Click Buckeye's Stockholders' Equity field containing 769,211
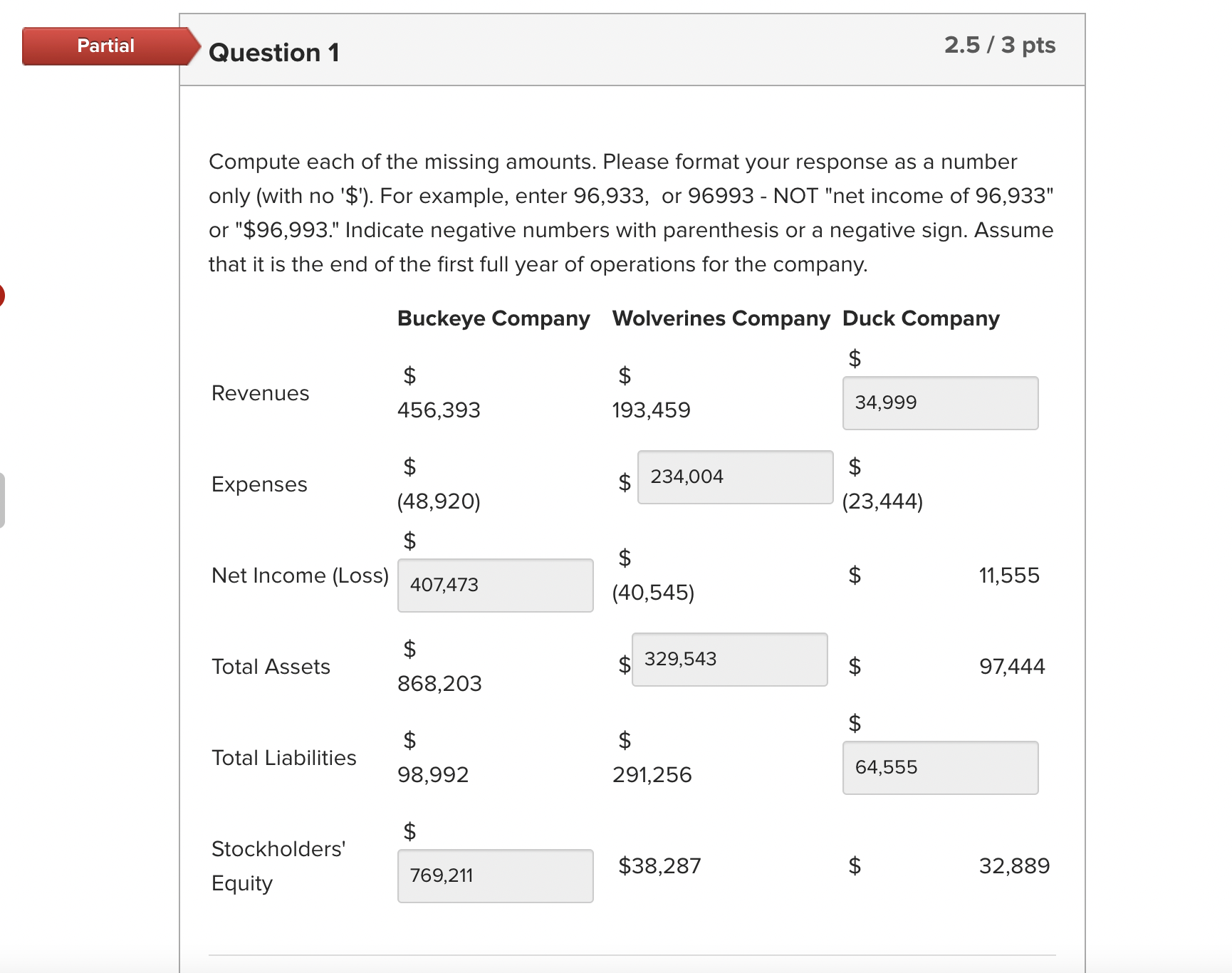The image size is (1232, 973). click(x=495, y=875)
